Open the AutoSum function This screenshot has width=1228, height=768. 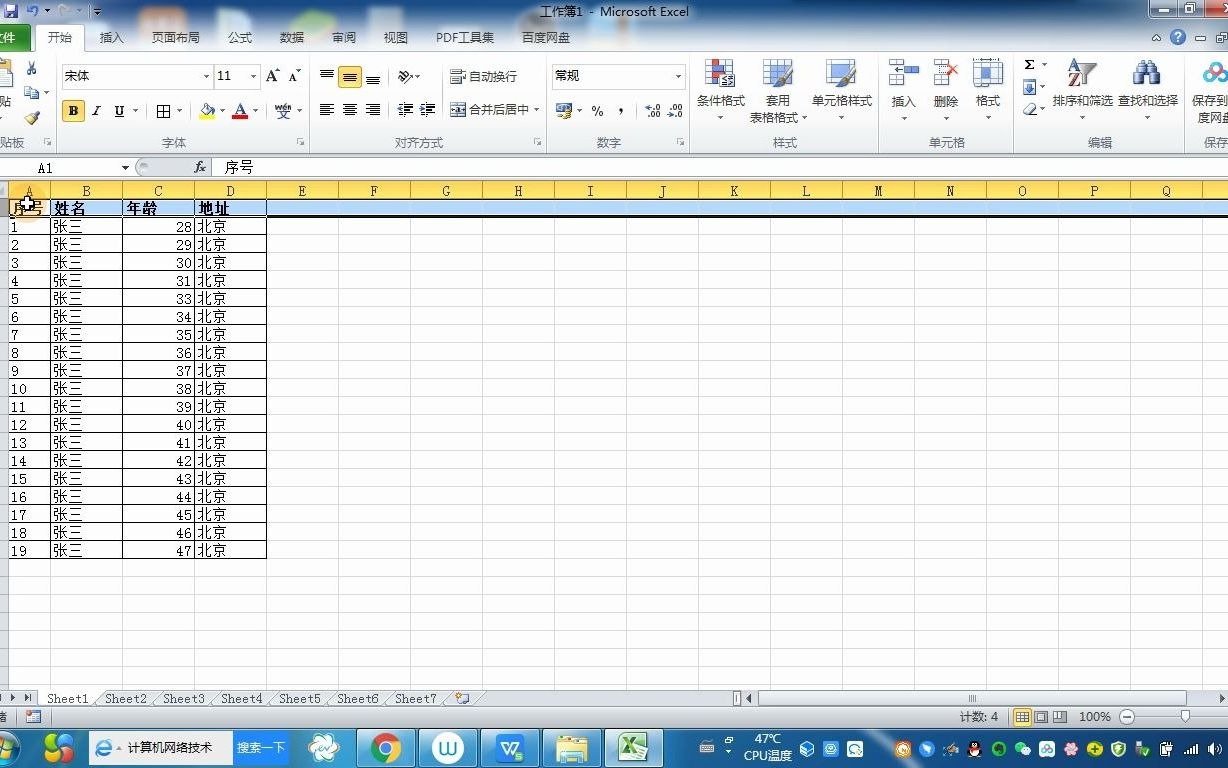[1031, 63]
